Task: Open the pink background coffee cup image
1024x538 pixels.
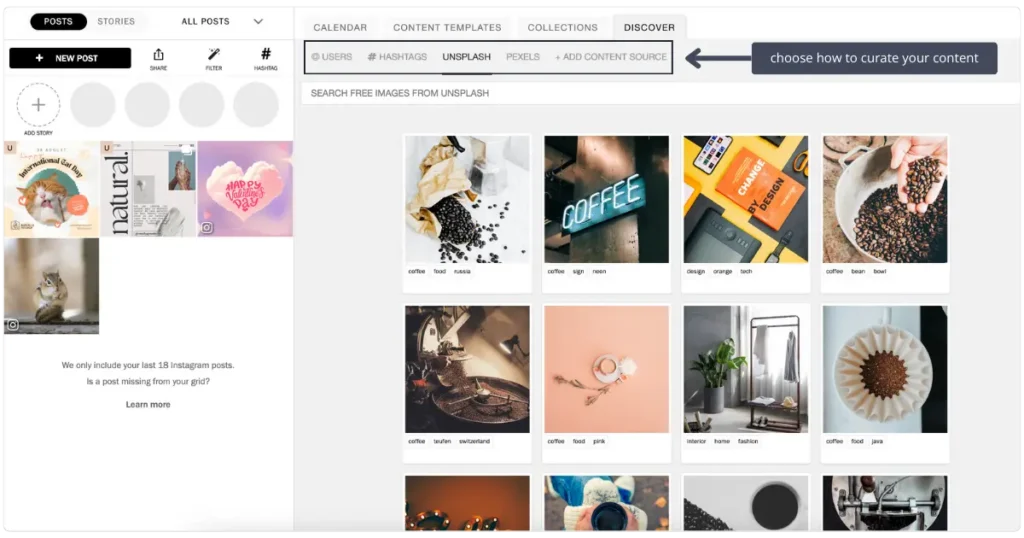Action: pyautogui.click(x=607, y=369)
